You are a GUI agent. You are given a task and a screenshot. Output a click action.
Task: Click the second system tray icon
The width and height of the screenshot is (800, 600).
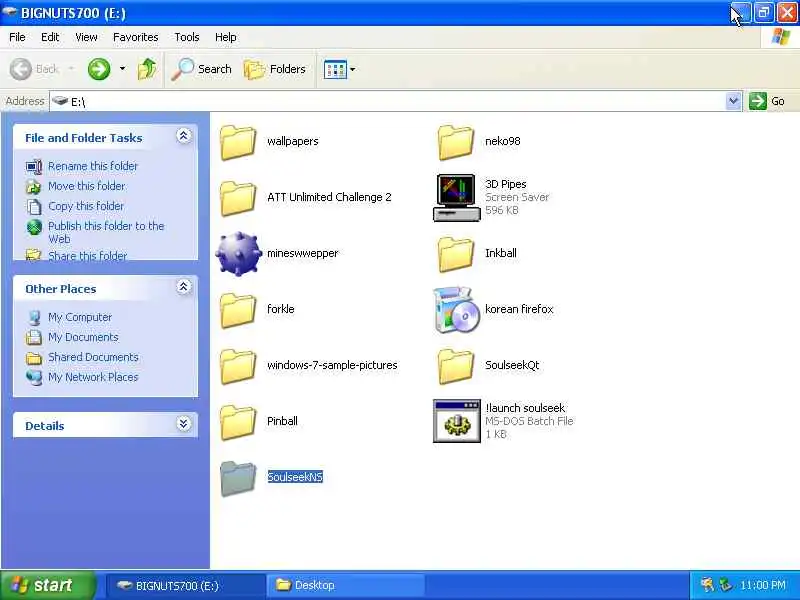click(x=725, y=585)
